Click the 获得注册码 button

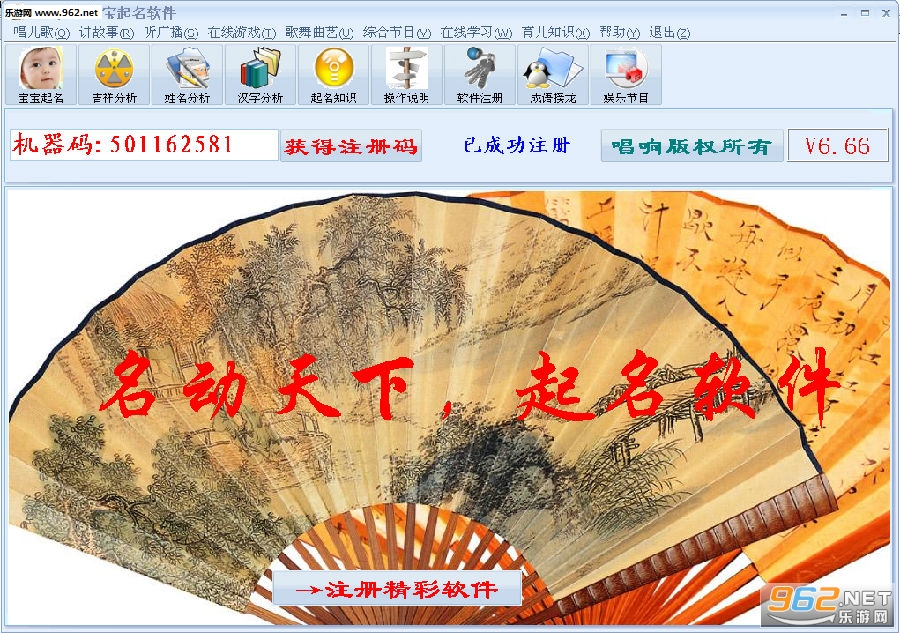pyautogui.click(x=351, y=146)
